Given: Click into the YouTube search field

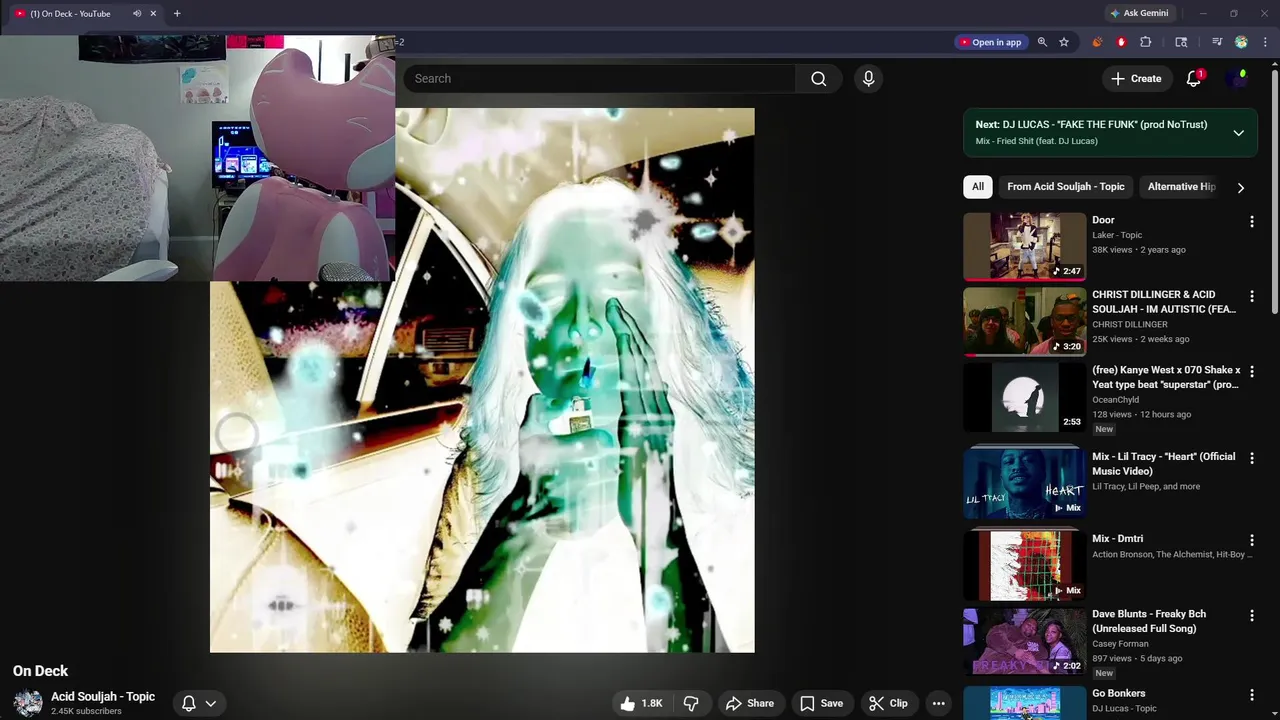Looking at the screenshot, I should 599,79.
